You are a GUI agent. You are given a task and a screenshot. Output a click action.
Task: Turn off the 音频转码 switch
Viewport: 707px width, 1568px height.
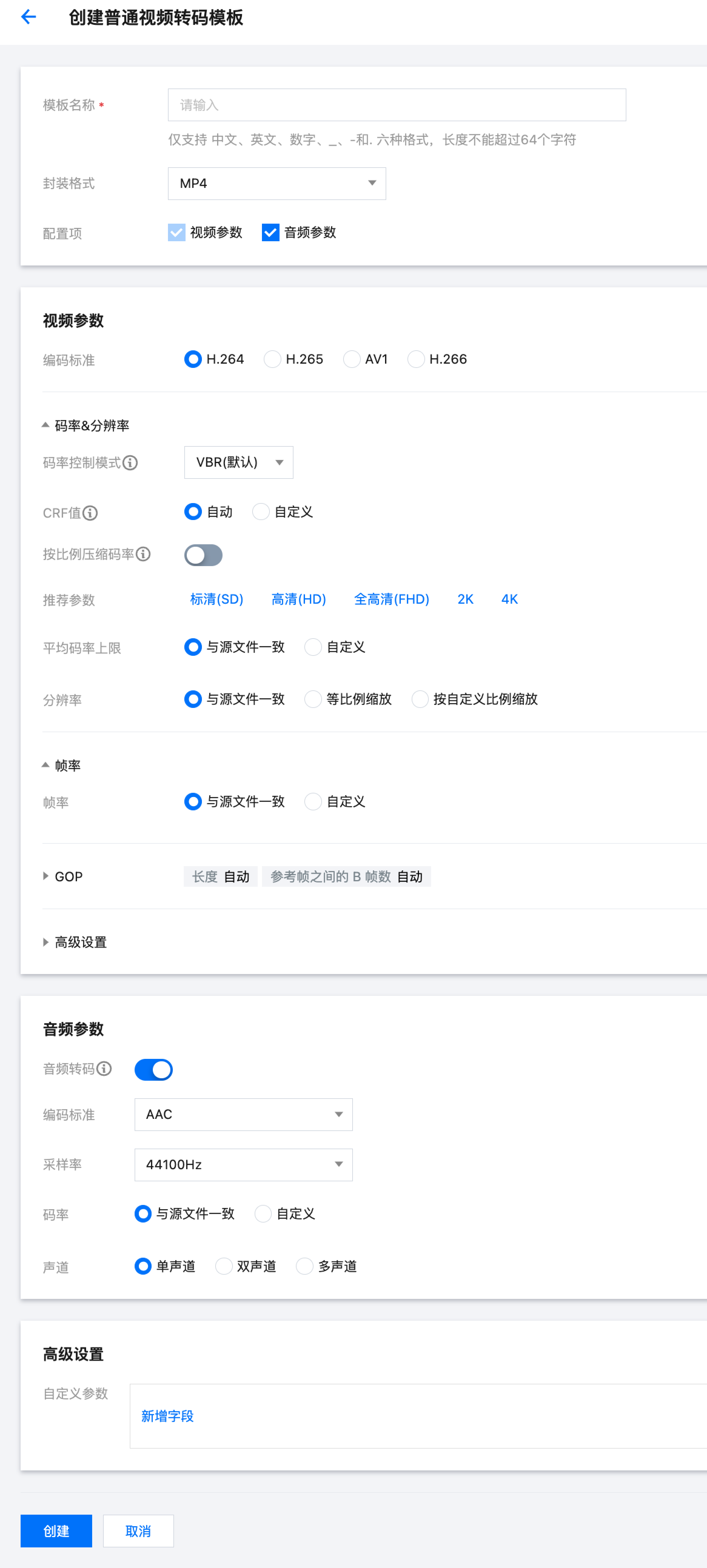point(153,1069)
